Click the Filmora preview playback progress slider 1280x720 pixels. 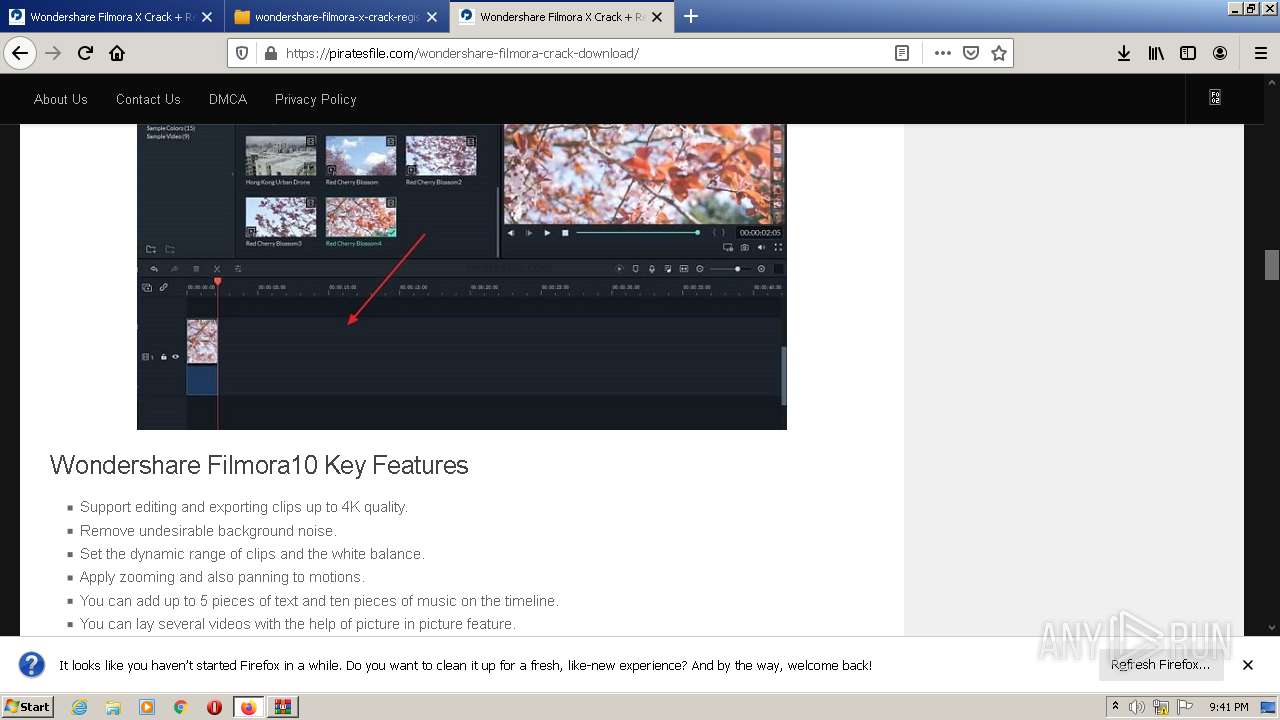pyautogui.click(x=638, y=233)
